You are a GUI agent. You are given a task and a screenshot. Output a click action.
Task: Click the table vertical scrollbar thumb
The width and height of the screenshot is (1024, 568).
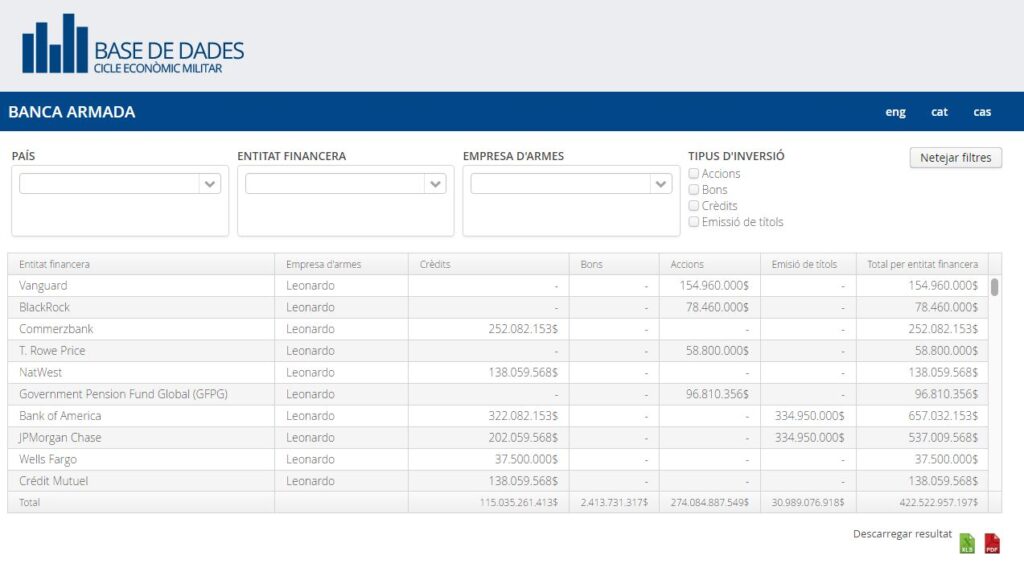[995, 287]
